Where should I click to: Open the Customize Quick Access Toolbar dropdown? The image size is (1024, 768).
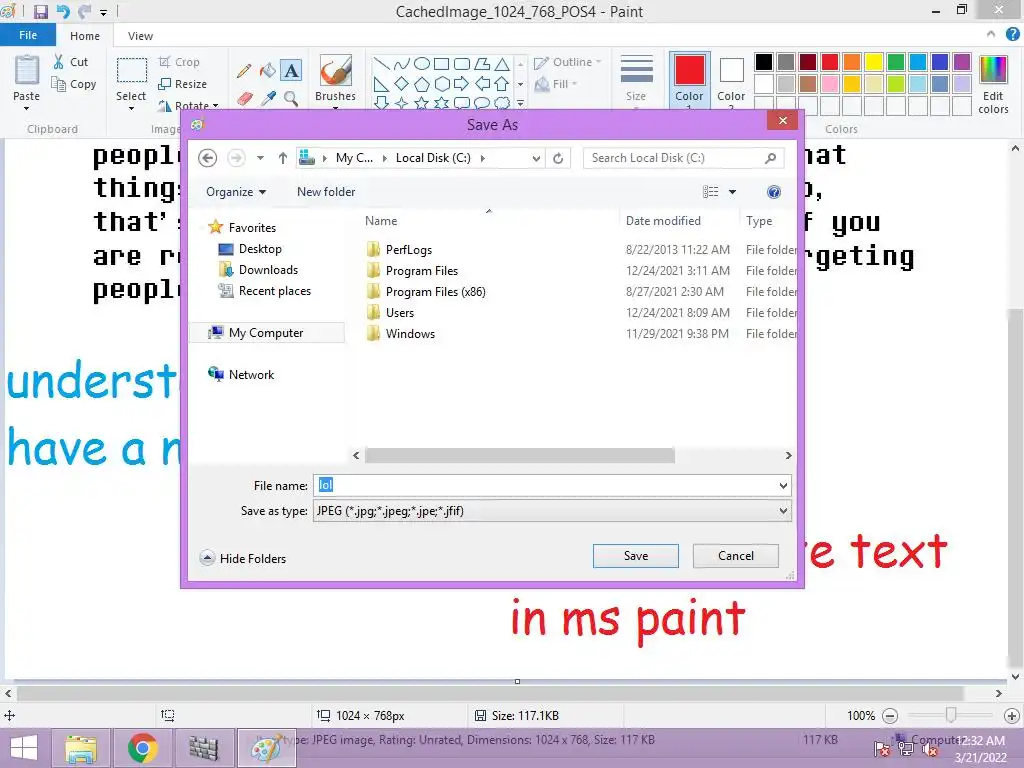[103, 12]
